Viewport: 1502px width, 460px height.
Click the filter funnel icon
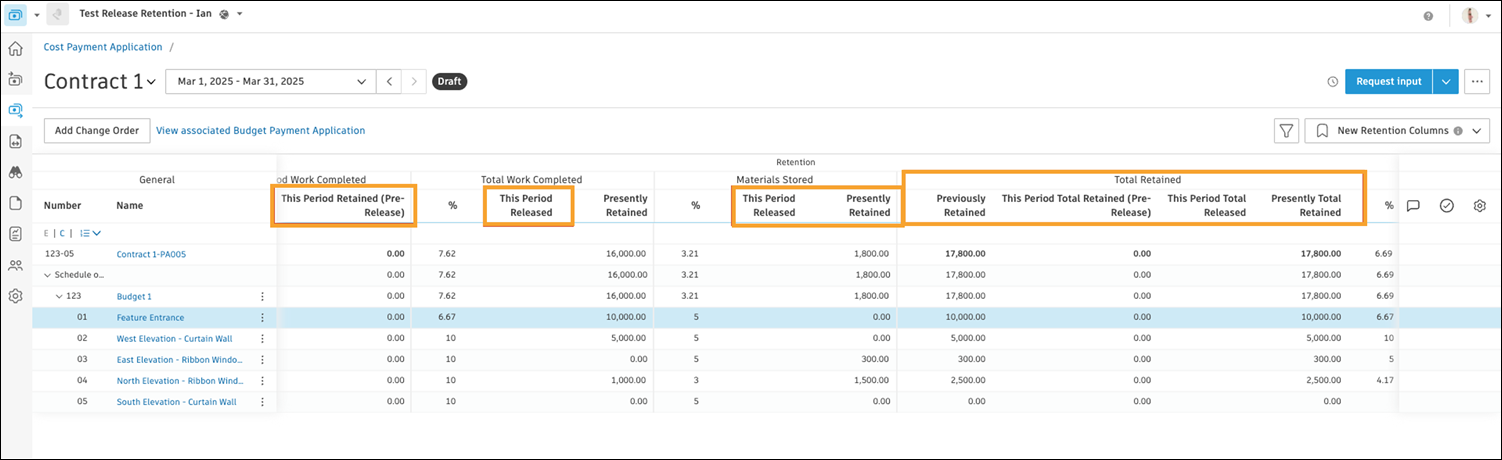(x=1286, y=131)
